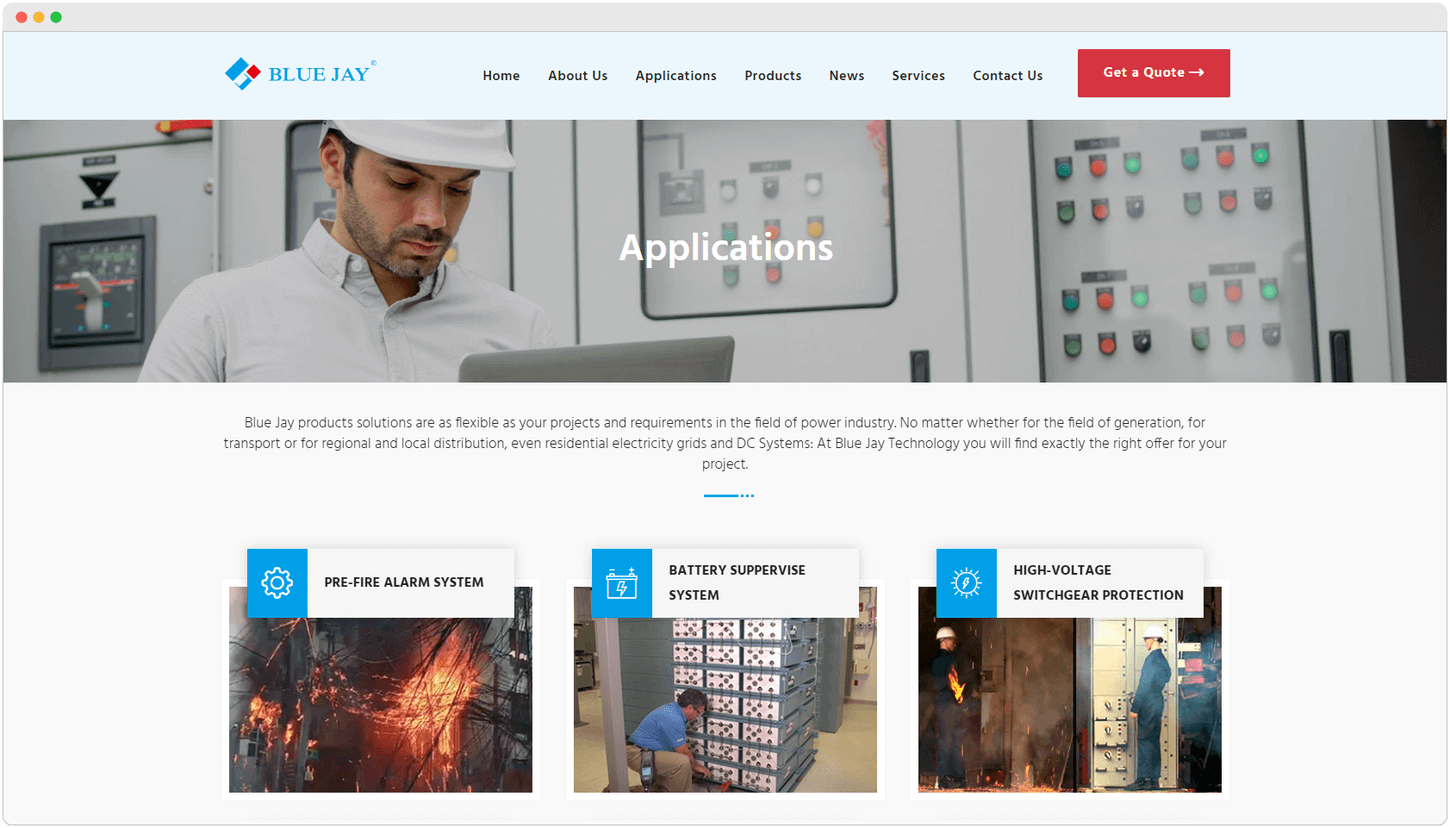Open the Home menu item

click(x=501, y=76)
